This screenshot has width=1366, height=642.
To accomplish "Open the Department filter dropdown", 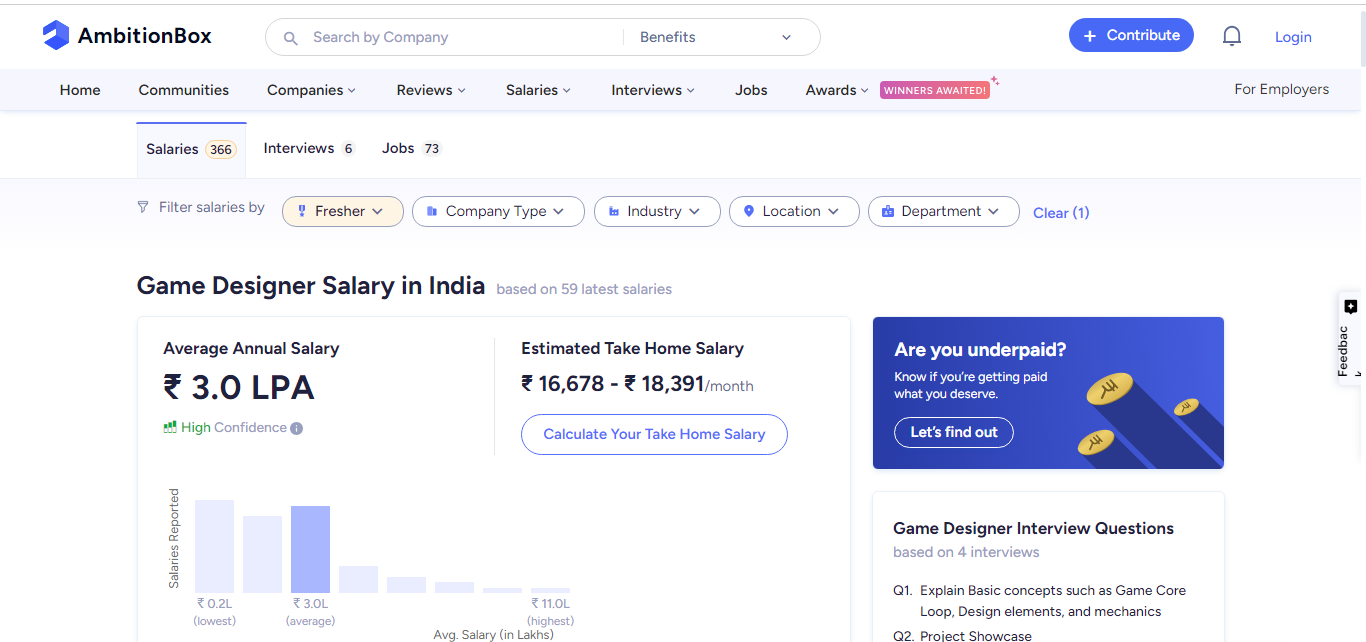I will pos(943,211).
